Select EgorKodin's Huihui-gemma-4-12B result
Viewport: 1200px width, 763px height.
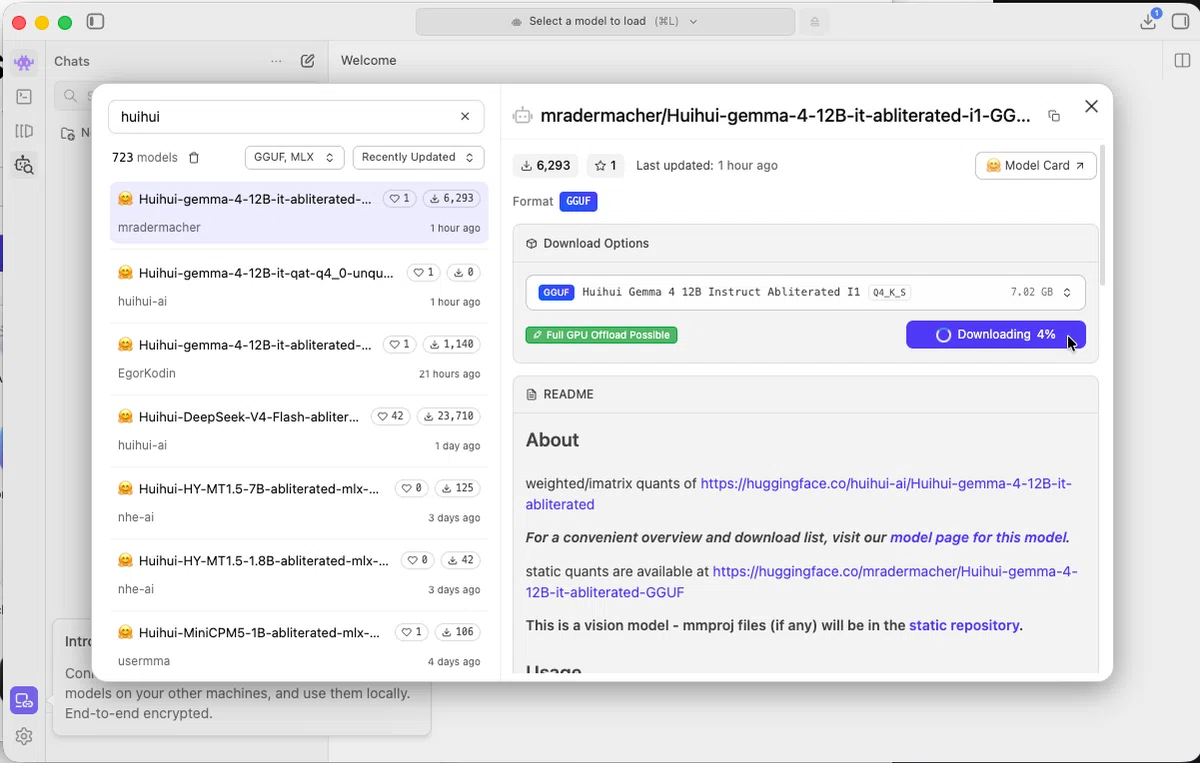[x=299, y=357]
